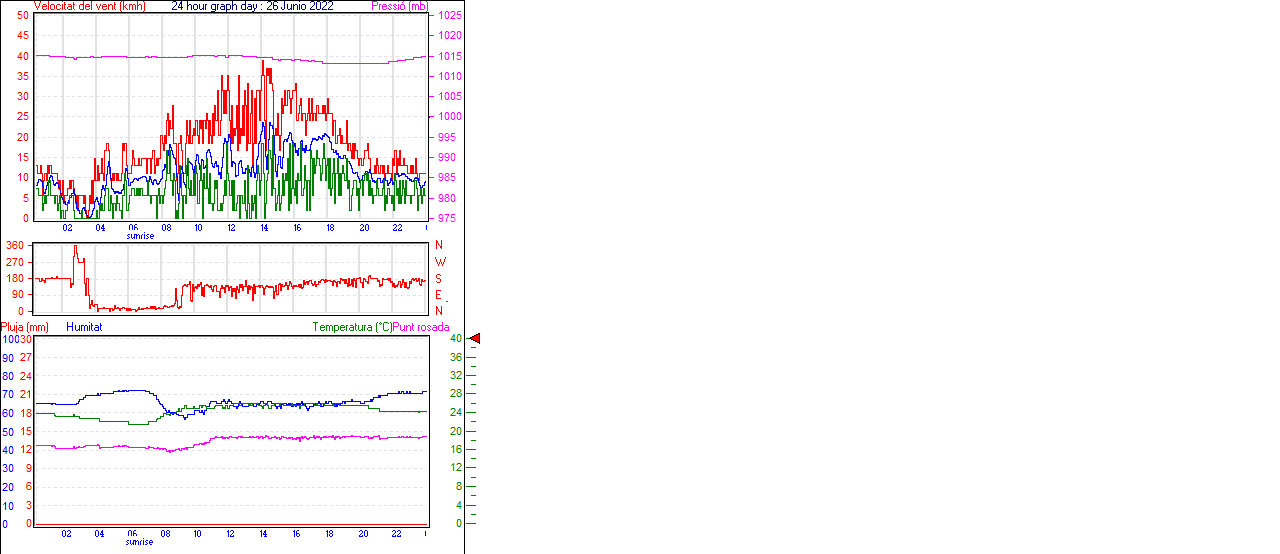Click the sunrise marker under wind graph
1280x554 pixels.
click(140, 236)
